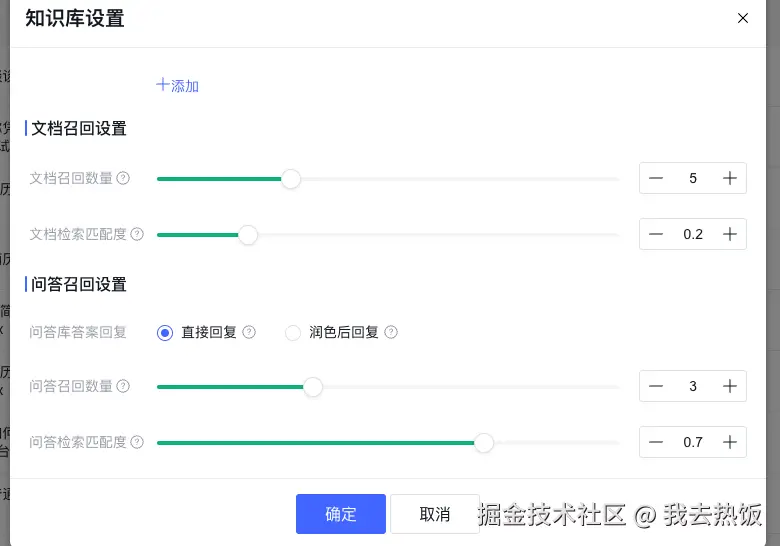Image resolution: width=780 pixels, height=546 pixels.
Task: Close the 知识库设置 dialog with X
Action: click(742, 18)
